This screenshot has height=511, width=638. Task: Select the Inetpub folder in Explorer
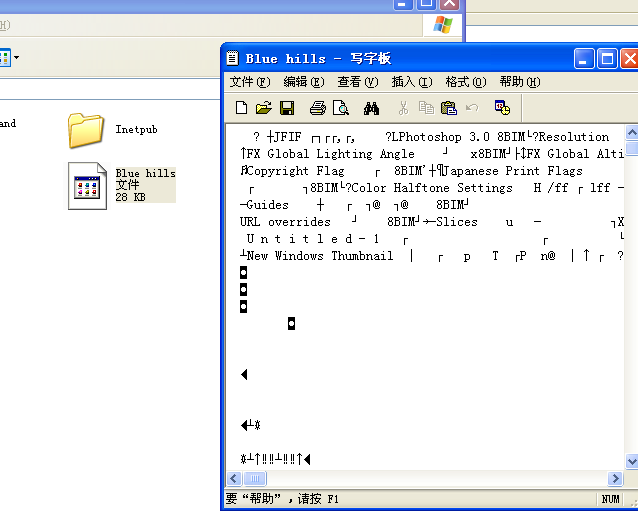pyautogui.click(x=85, y=130)
